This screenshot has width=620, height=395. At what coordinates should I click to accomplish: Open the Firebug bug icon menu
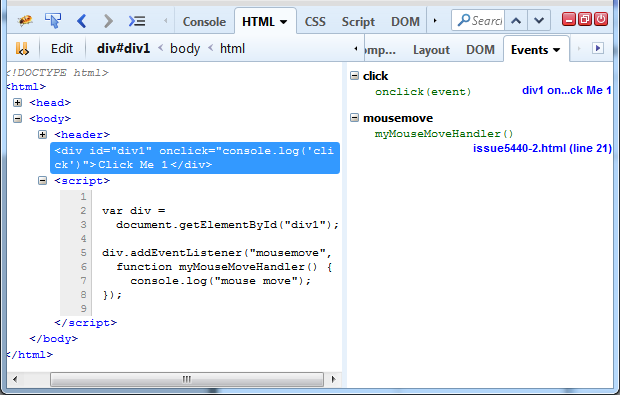pos(25,20)
